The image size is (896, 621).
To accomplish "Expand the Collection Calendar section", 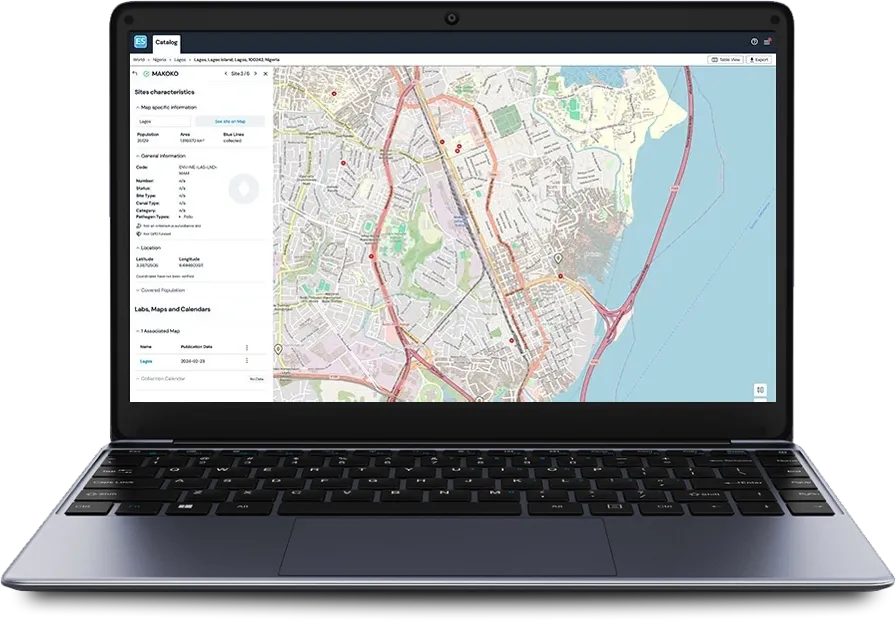I will pos(161,379).
